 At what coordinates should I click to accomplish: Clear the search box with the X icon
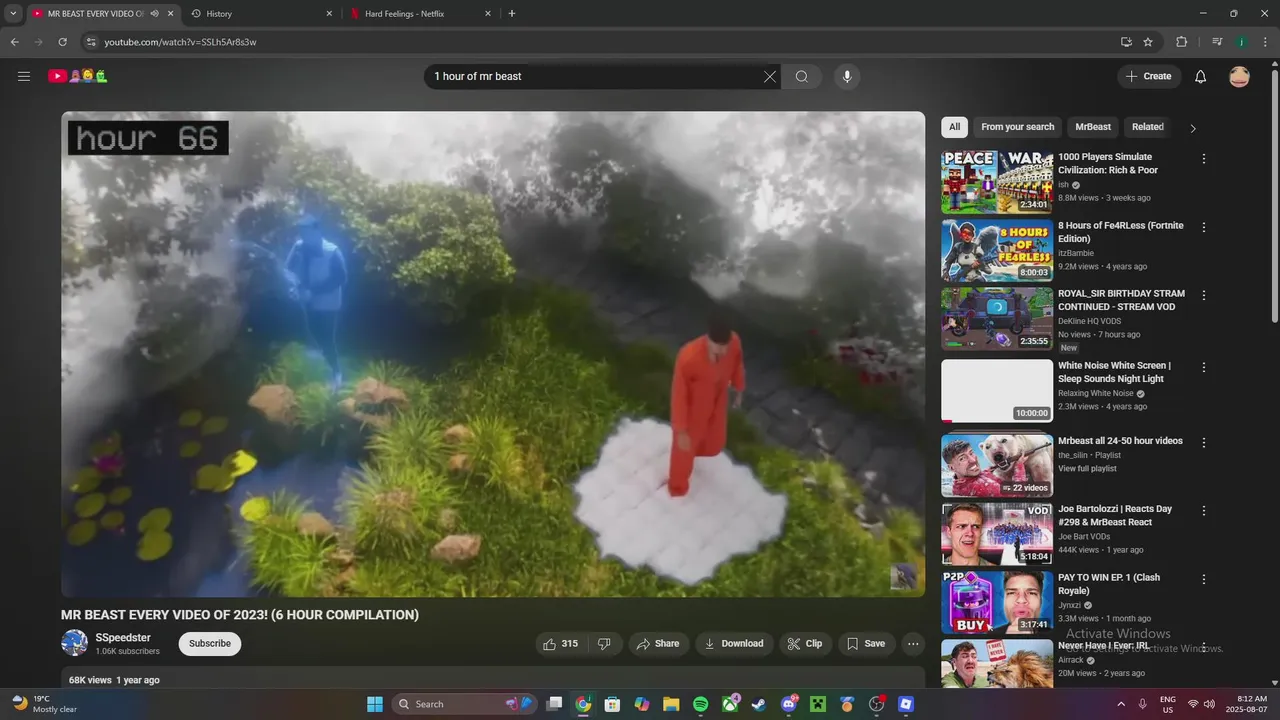pyautogui.click(x=770, y=76)
